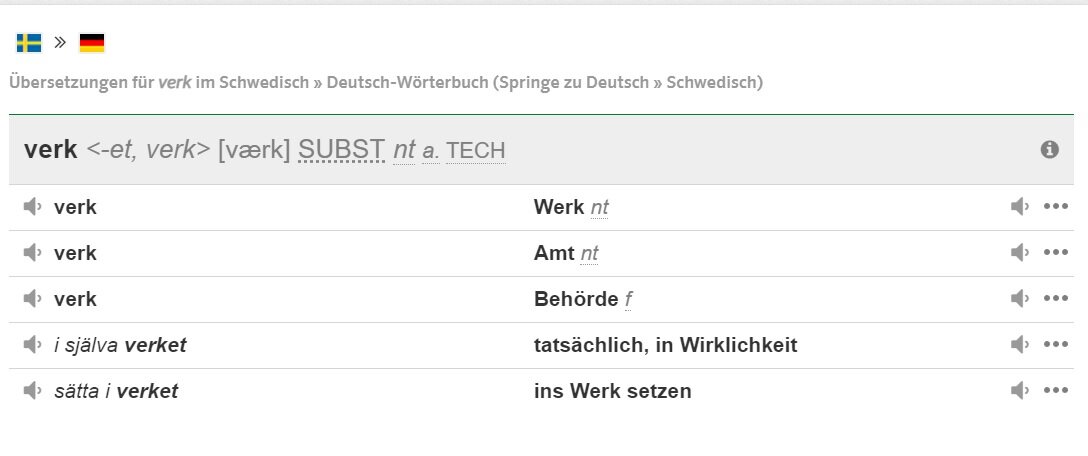This screenshot has height=456, width=1088.
Task: Click the SUBST abbreviation label
Action: [341, 150]
